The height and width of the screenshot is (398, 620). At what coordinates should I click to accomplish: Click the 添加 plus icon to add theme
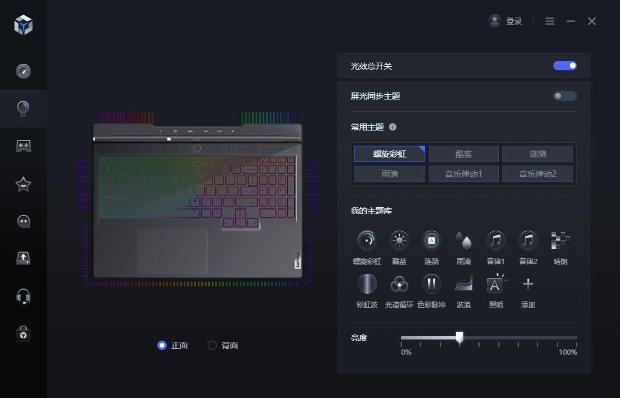point(528,284)
